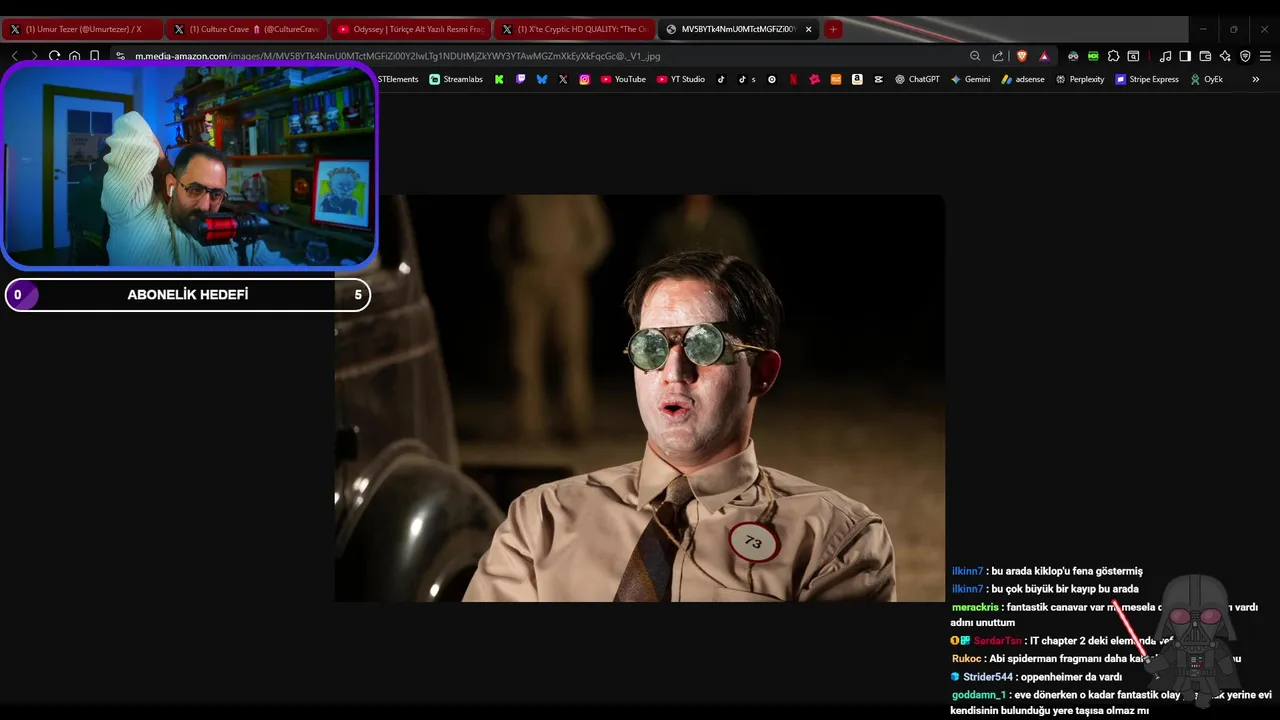This screenshot has width=1280, height=720.
Task: Open the Gemini bookmark
Action: pyautogui.click(x=970, y=79)
